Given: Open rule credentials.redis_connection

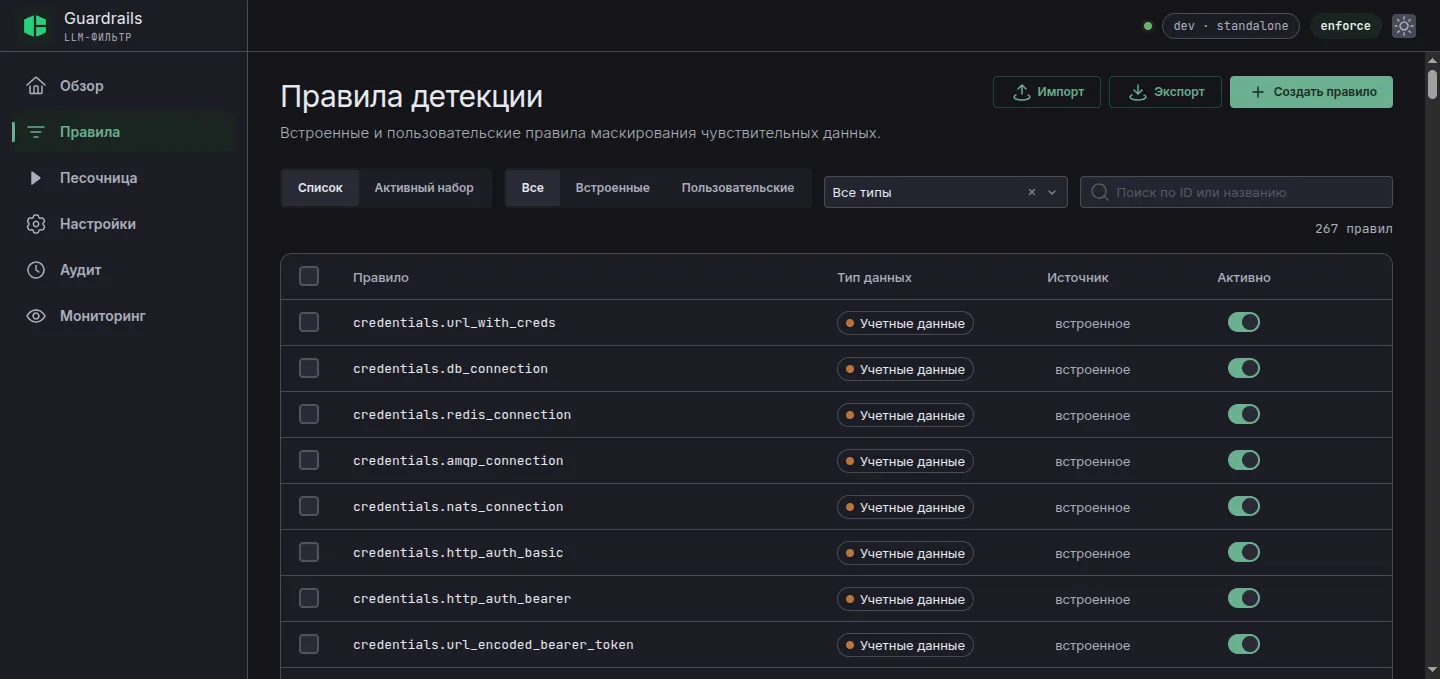Looking at the screenshot, I should 462,415.
